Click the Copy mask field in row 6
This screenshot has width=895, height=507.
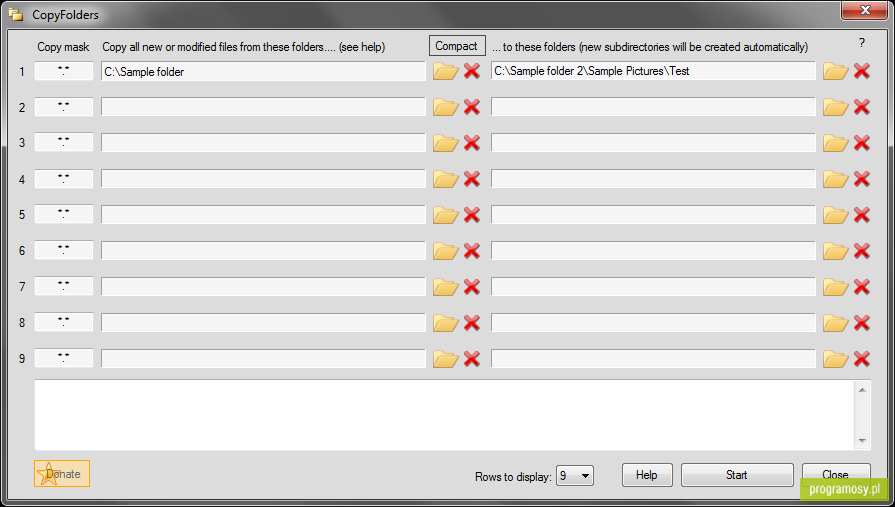(x=64, y=251)
